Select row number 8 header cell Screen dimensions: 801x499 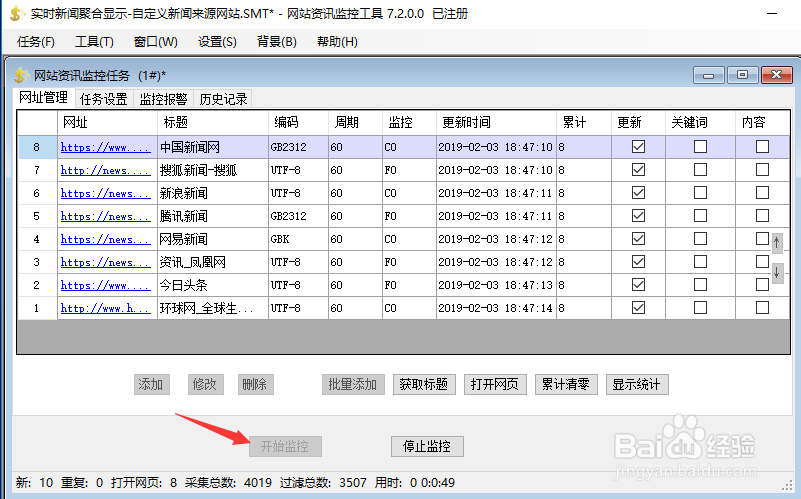coord(37,147)
